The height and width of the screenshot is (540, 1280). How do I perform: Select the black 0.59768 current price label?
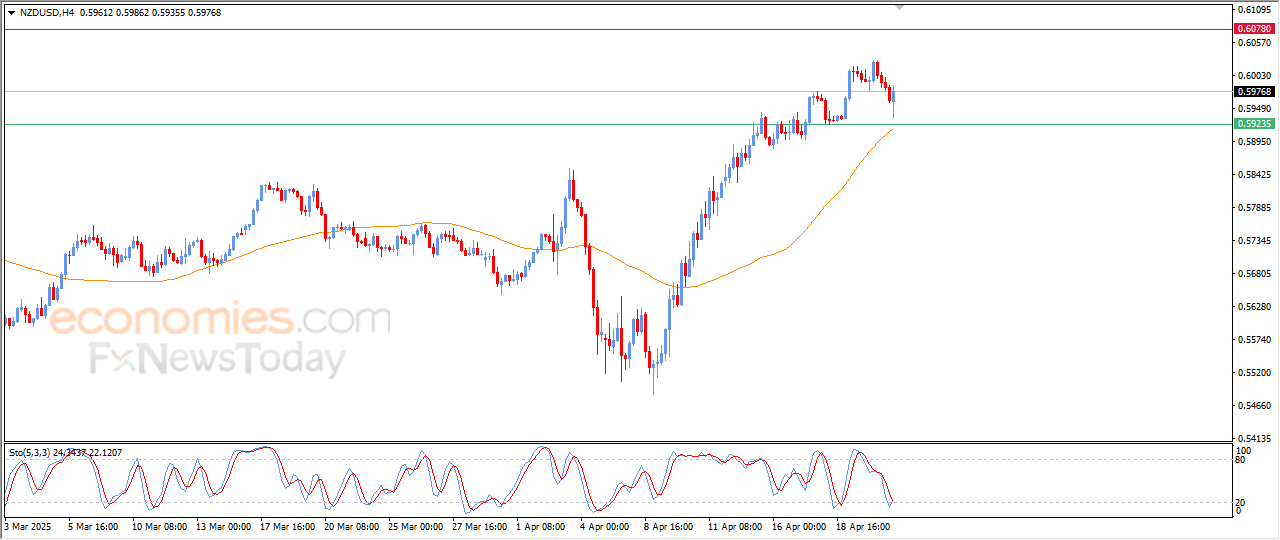[1254, 92]
